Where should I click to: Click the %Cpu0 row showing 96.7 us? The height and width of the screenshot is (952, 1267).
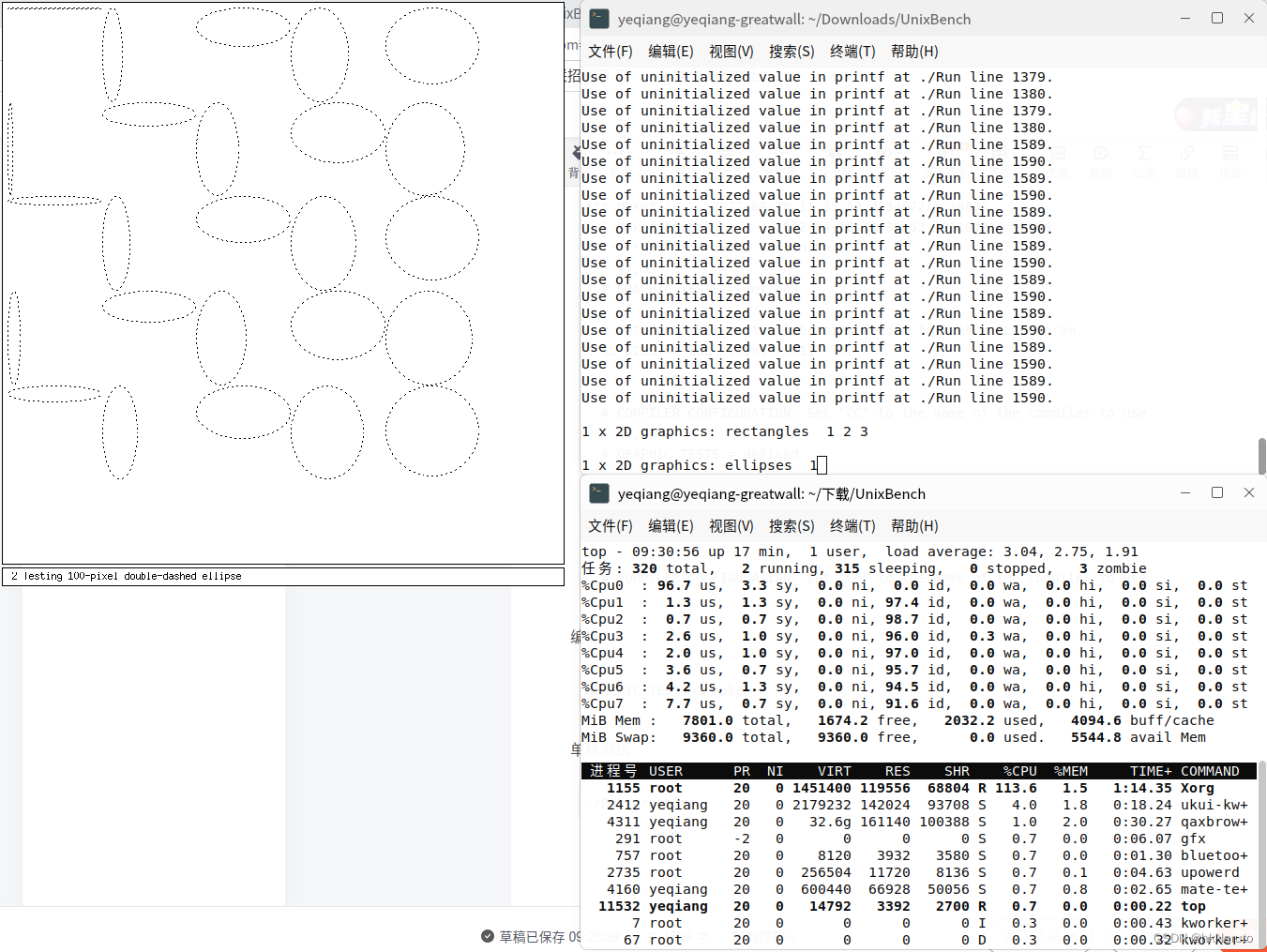pos(914,585)
